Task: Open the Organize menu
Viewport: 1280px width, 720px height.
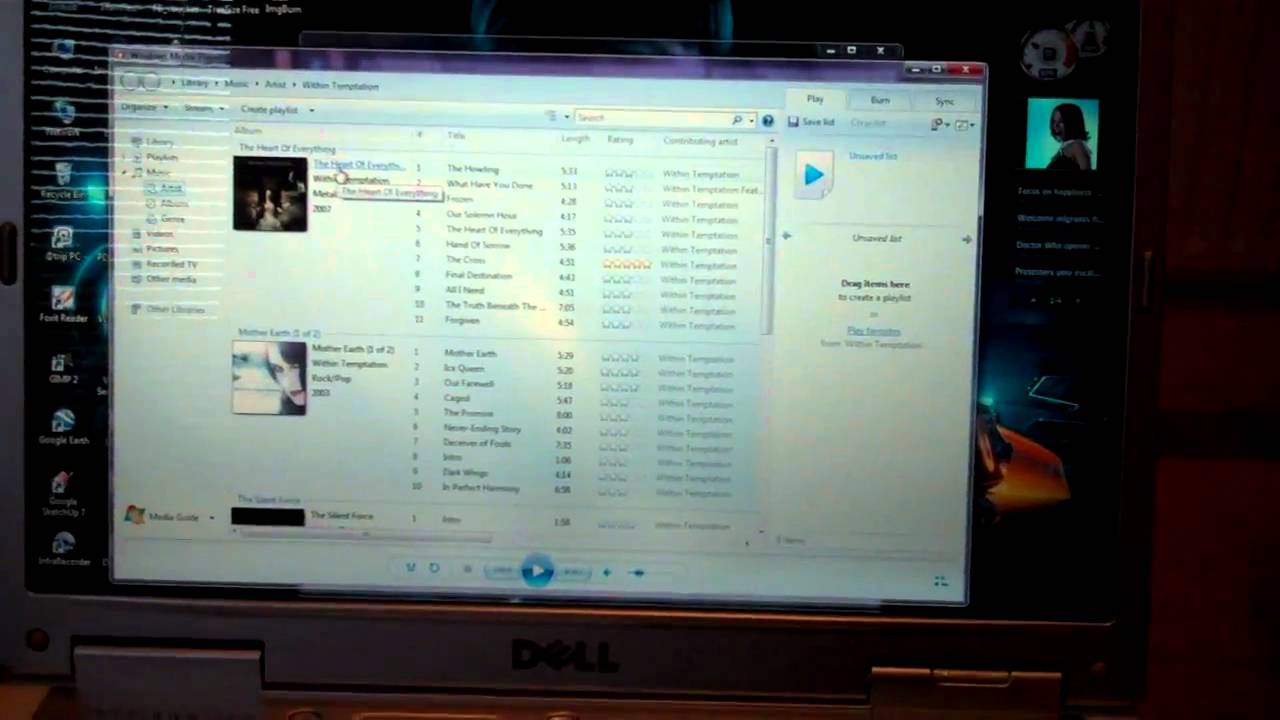Action: point(142,107)
